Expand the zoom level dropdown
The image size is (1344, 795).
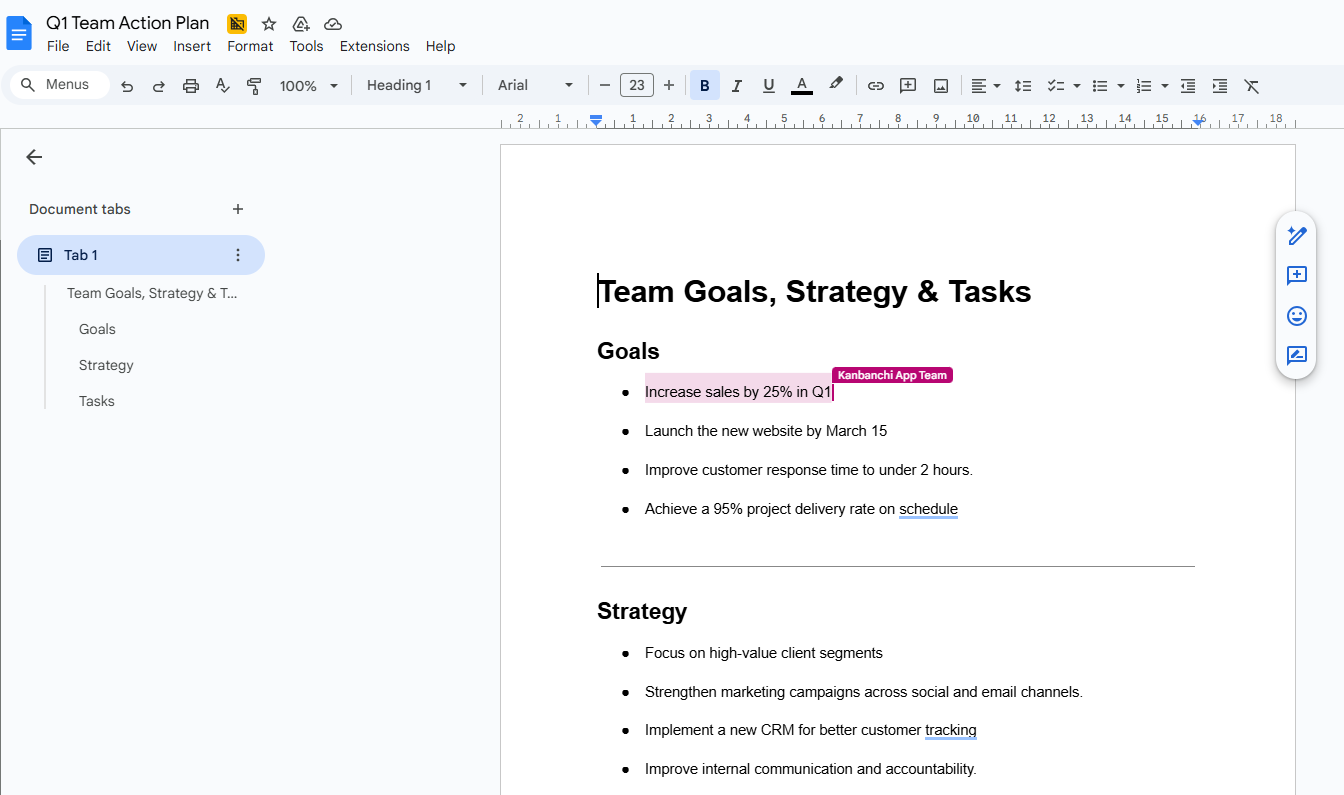[307, 86]
